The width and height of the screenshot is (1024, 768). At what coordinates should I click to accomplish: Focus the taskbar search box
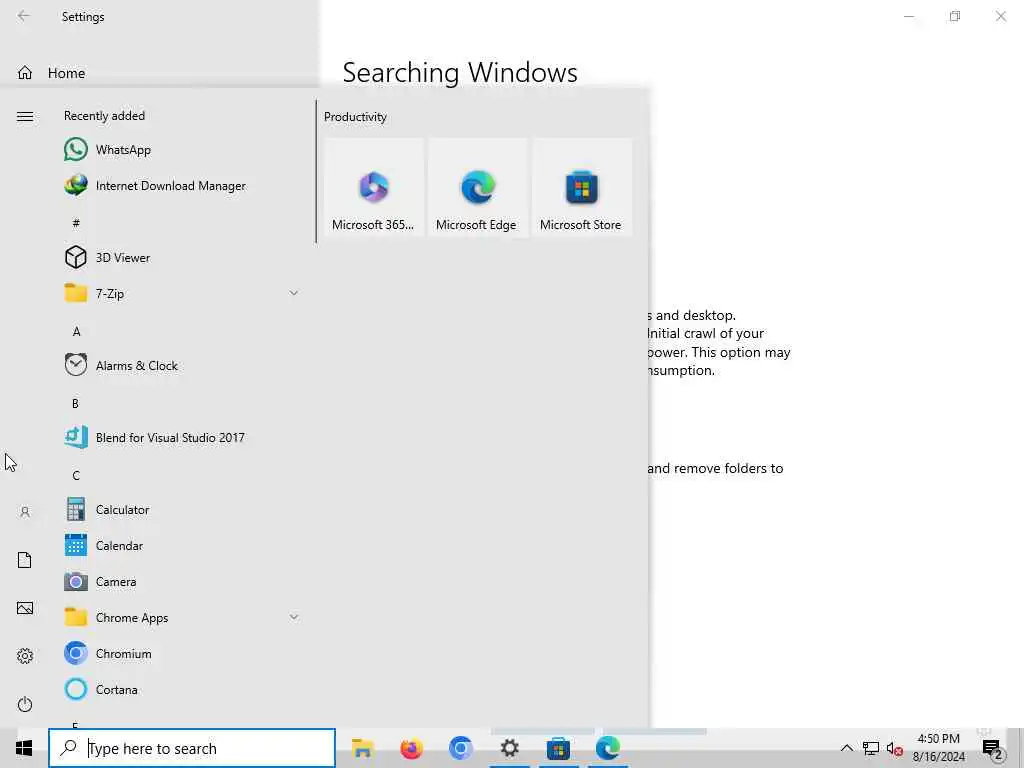(x=192, y=748)
